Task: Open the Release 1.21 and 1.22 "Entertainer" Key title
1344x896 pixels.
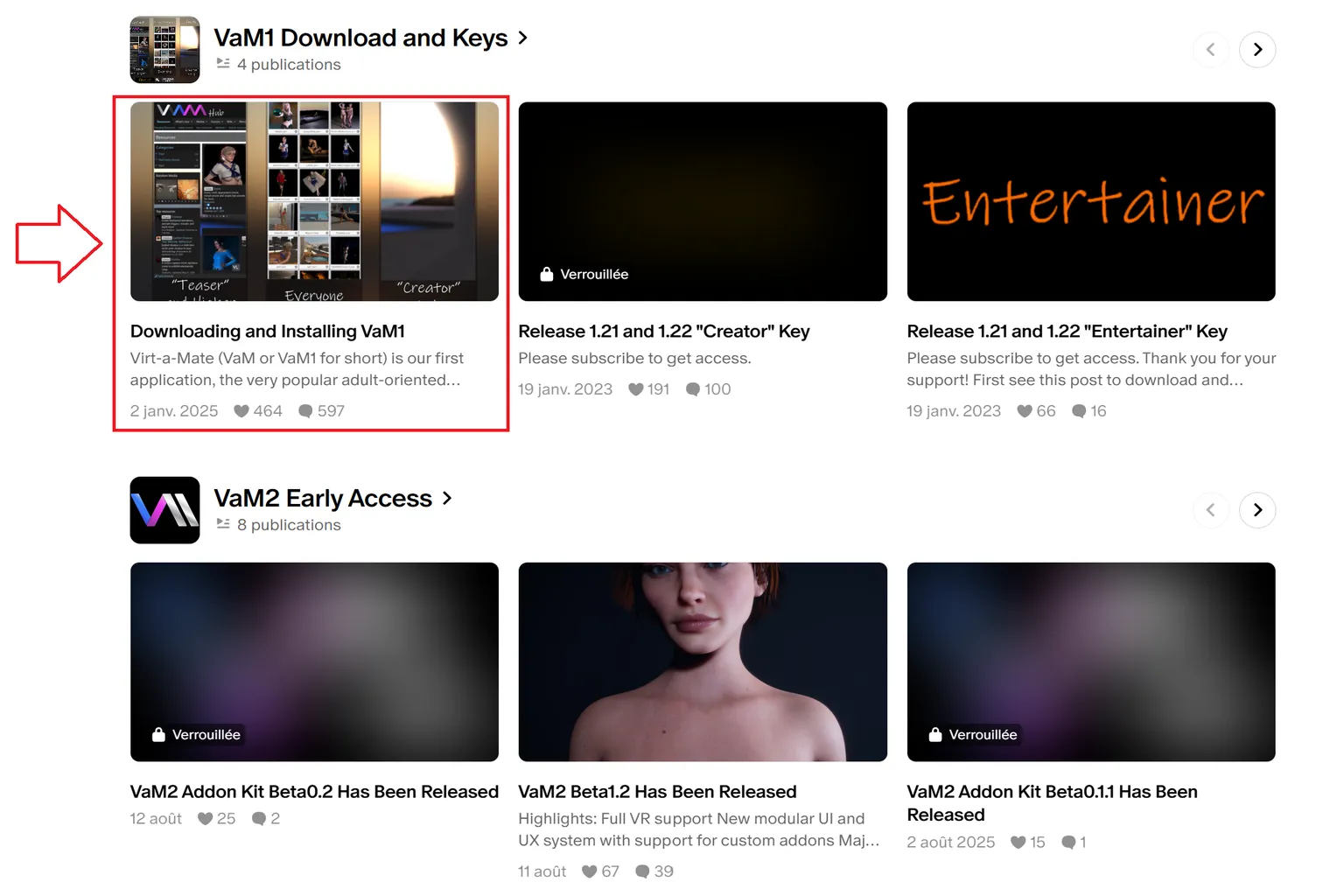Action: click(1067, 332)
